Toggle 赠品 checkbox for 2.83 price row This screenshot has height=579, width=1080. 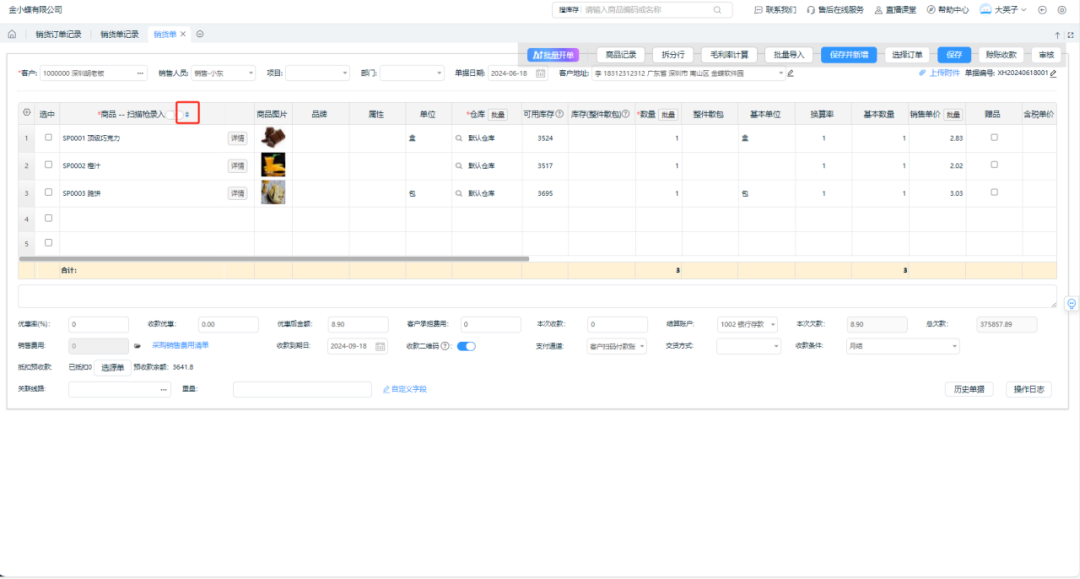[x=994, y=138]
